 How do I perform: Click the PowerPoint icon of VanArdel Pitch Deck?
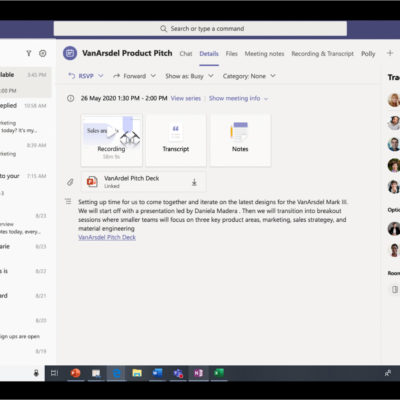point(92,182)
